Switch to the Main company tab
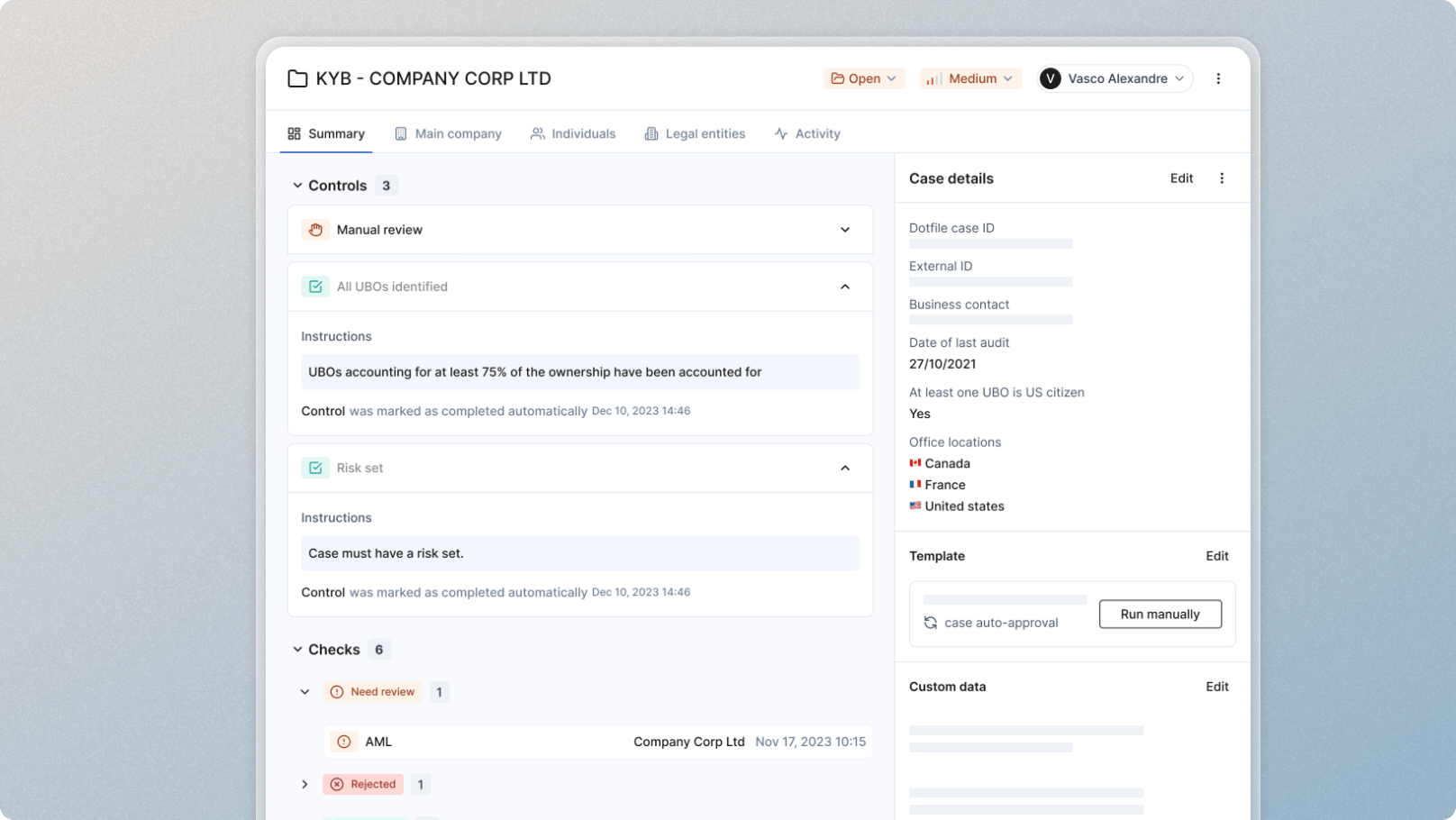1456x820 pixels. tap(448, 133)
